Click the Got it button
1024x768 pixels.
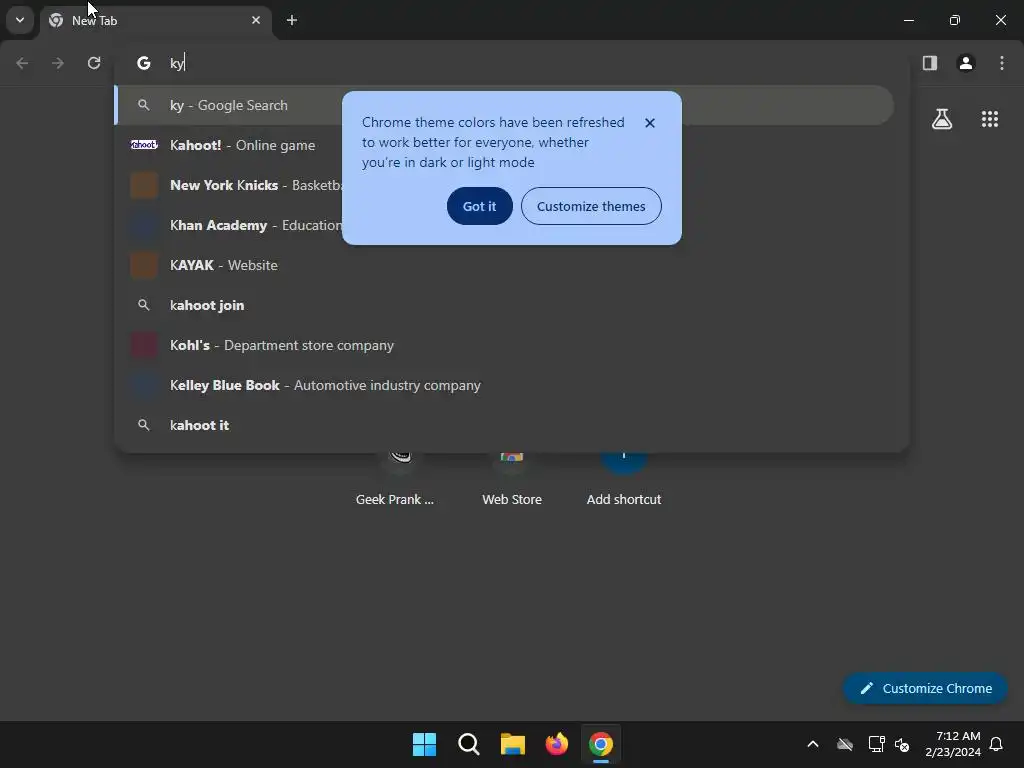pos(479,206)
